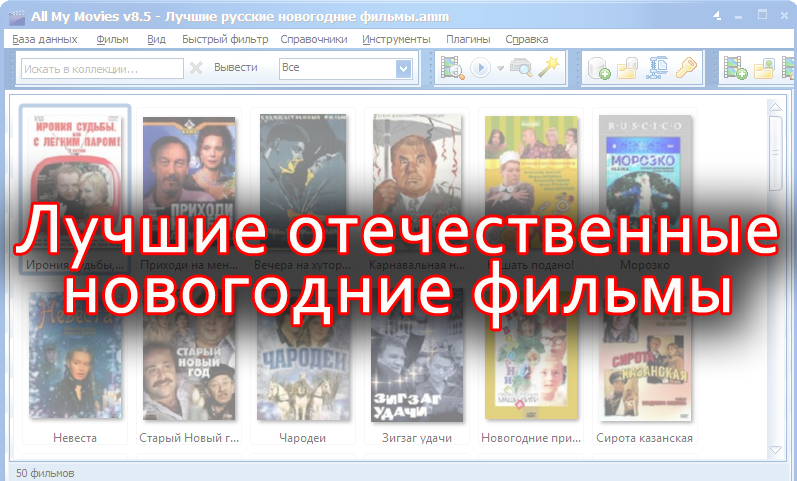Click the scroll up arrow of movie list
Viewport: 797px width, 481px height.
pyautogui.click(x=775, y=107)
